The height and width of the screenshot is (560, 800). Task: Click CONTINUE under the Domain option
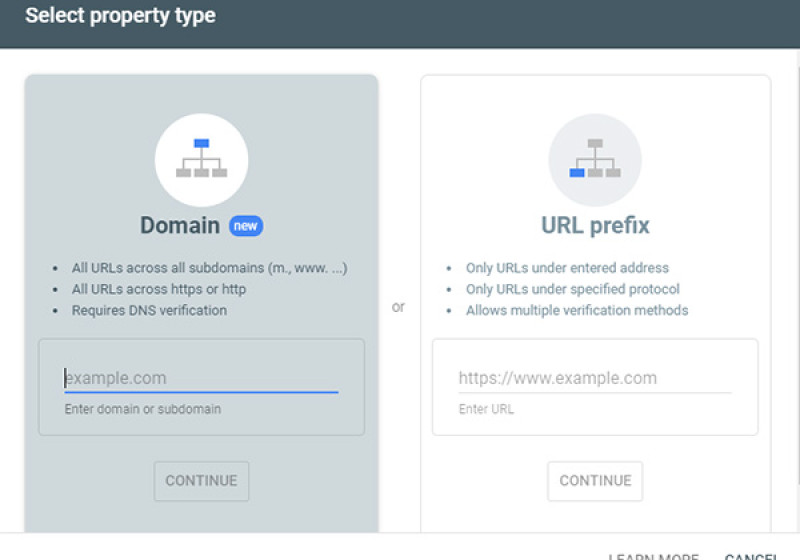point(202,481)
